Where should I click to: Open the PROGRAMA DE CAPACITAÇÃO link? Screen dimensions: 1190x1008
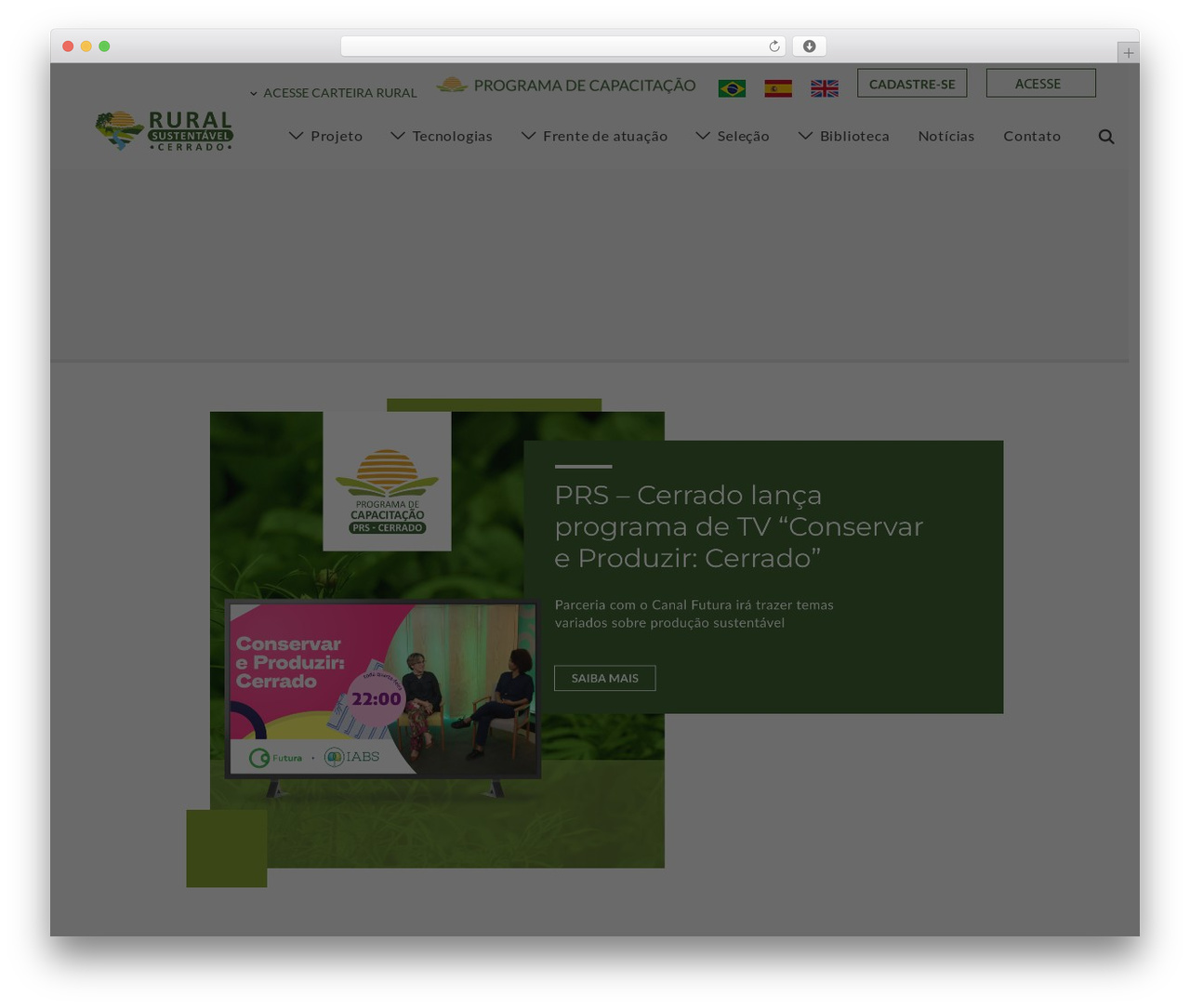[585, 86]
